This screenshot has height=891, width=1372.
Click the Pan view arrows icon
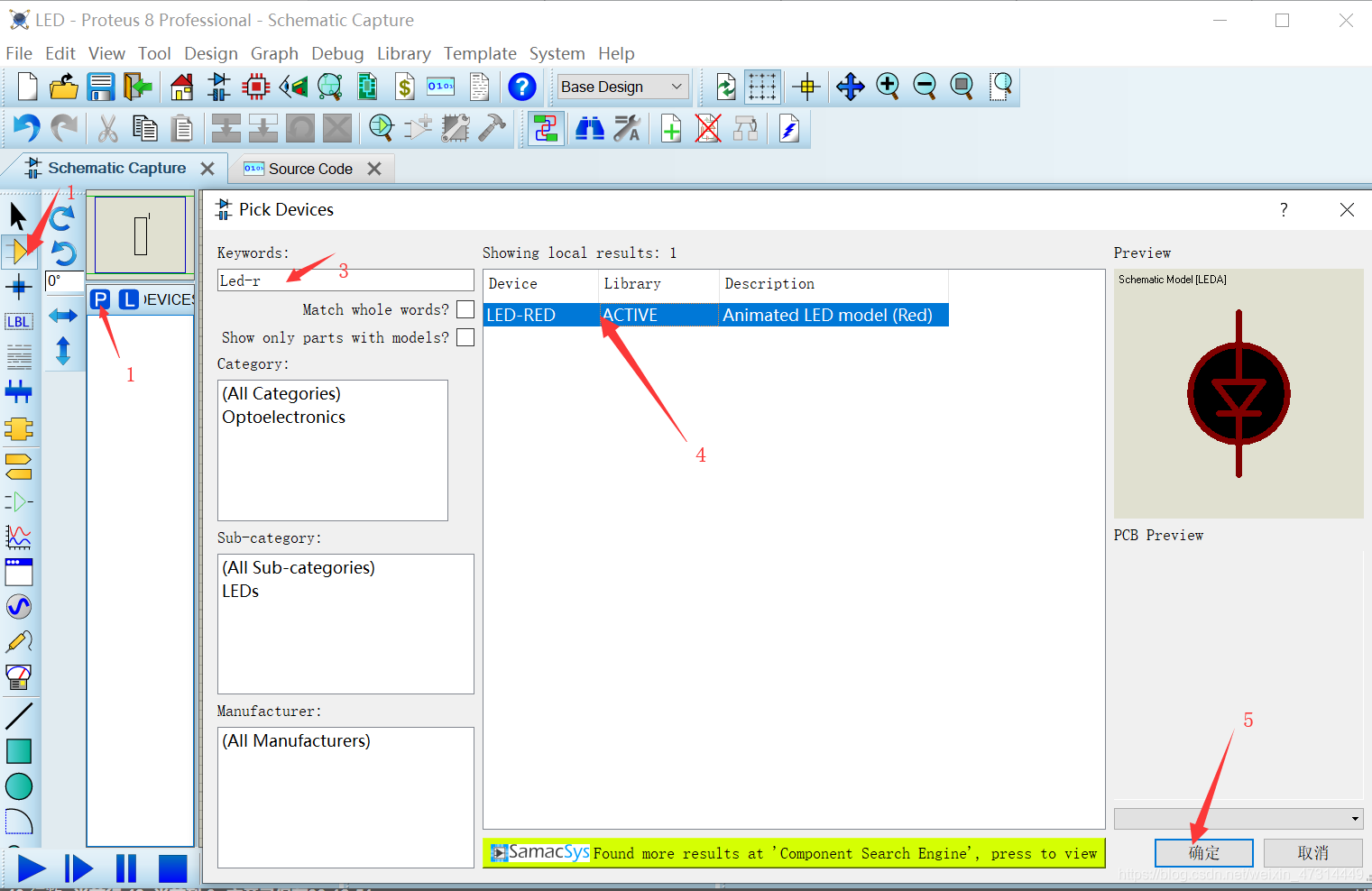pos(850,87)
